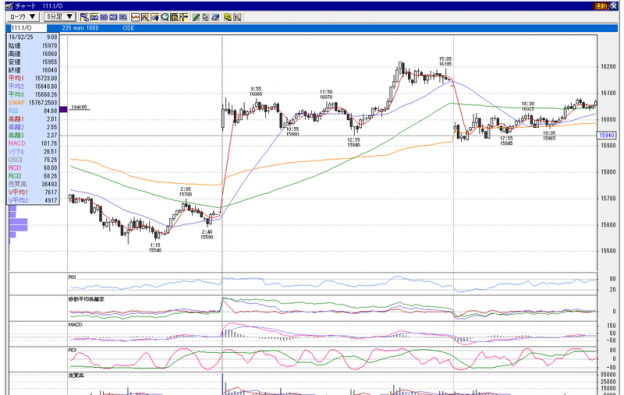Click the MACD row in data panel
The height and width of the screenshot is (395, 624).
33,143
